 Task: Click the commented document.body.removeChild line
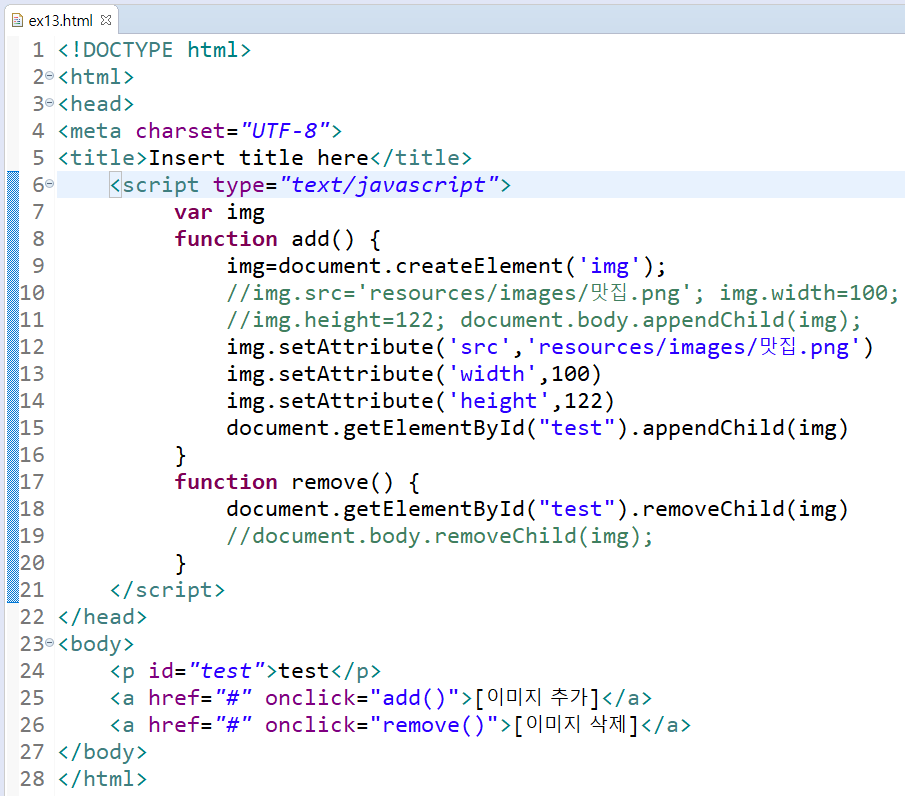440,536
